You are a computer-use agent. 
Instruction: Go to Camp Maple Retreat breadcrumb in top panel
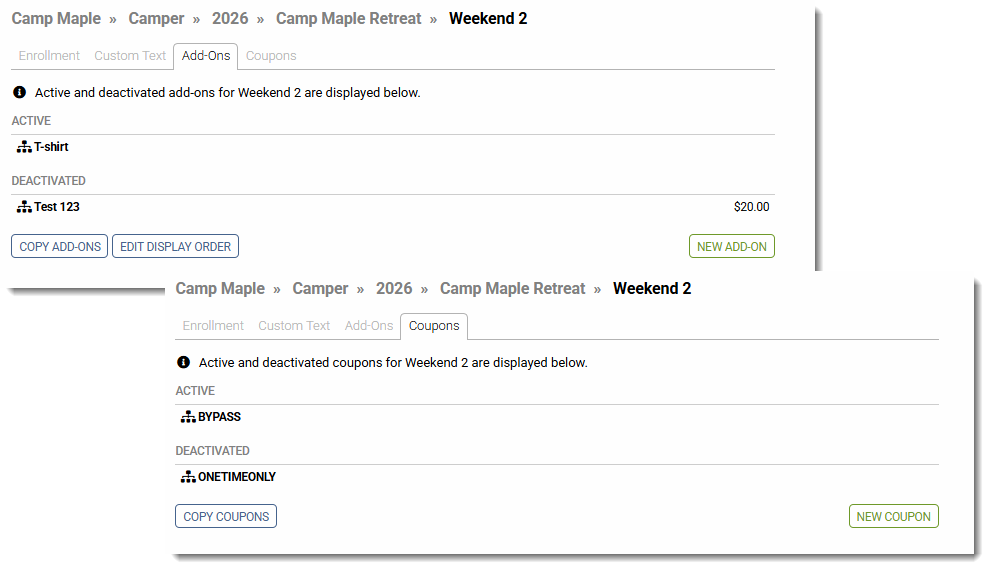tap(348, 18)
